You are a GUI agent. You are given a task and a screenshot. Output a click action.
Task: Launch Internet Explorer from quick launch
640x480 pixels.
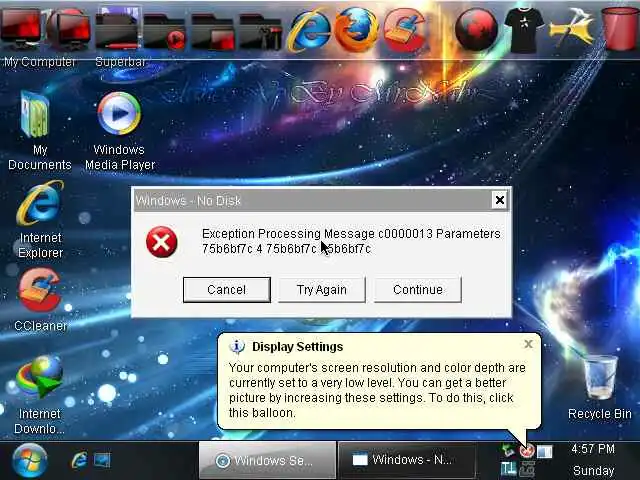[x=79, y=460]
